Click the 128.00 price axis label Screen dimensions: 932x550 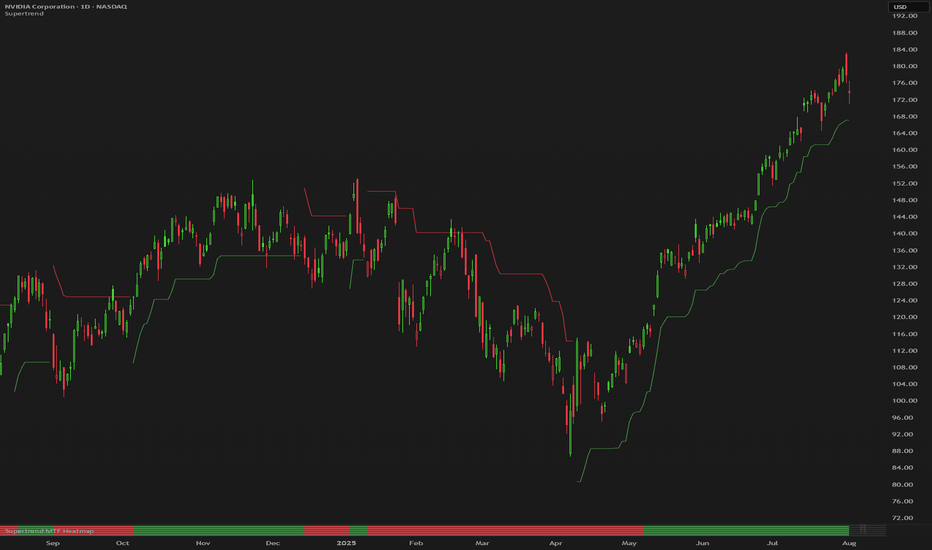click(904, 284)
